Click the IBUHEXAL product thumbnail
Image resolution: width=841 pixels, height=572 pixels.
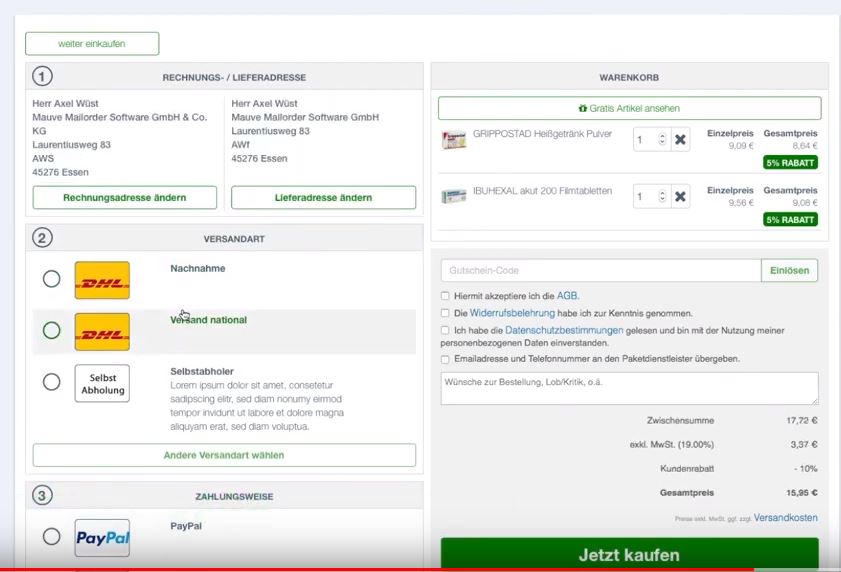click(x=454, y=196)
